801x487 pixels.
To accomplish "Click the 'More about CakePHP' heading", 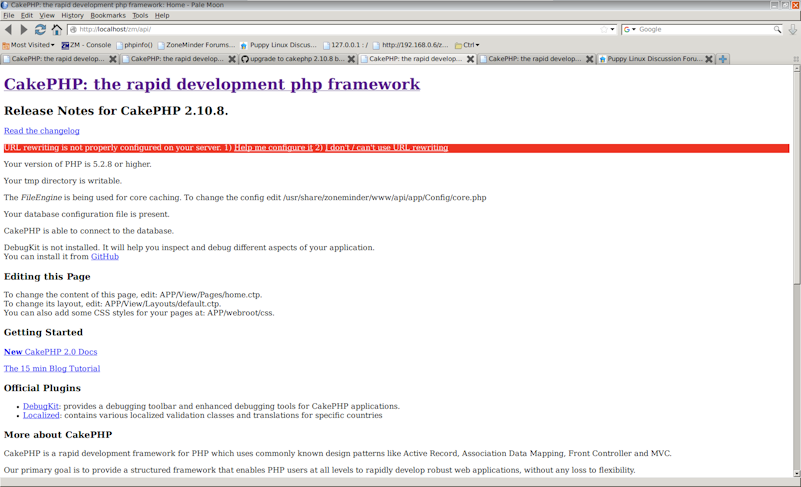I will click(58, 434).
